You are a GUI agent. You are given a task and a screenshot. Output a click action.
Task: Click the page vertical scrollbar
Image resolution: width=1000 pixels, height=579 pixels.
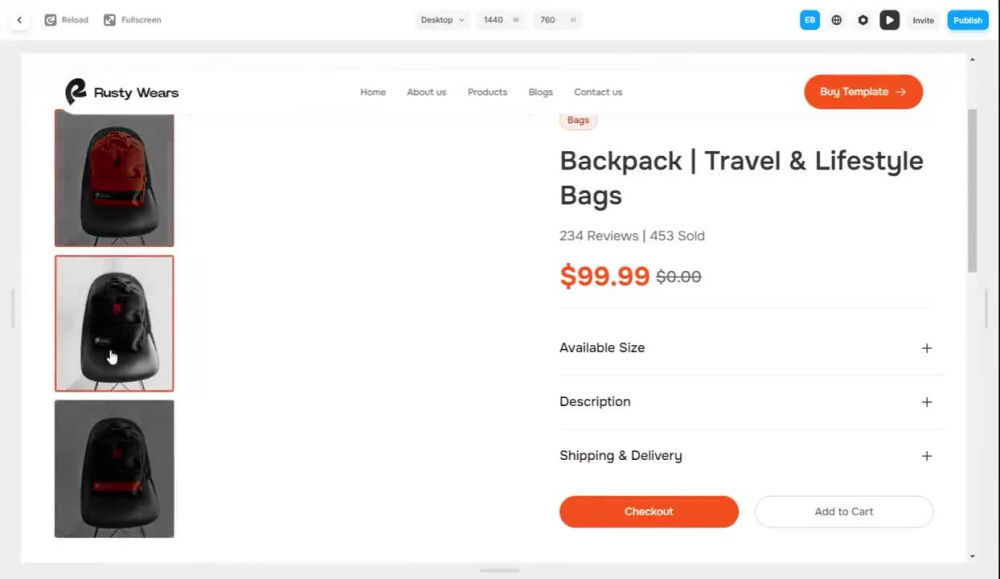tap(972, 191)
